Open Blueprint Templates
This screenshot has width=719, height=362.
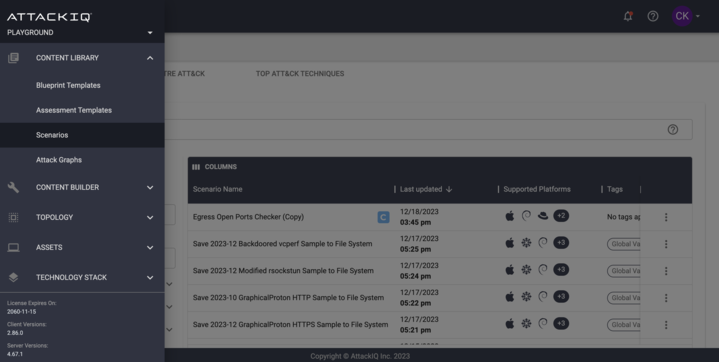click(68, 85)
